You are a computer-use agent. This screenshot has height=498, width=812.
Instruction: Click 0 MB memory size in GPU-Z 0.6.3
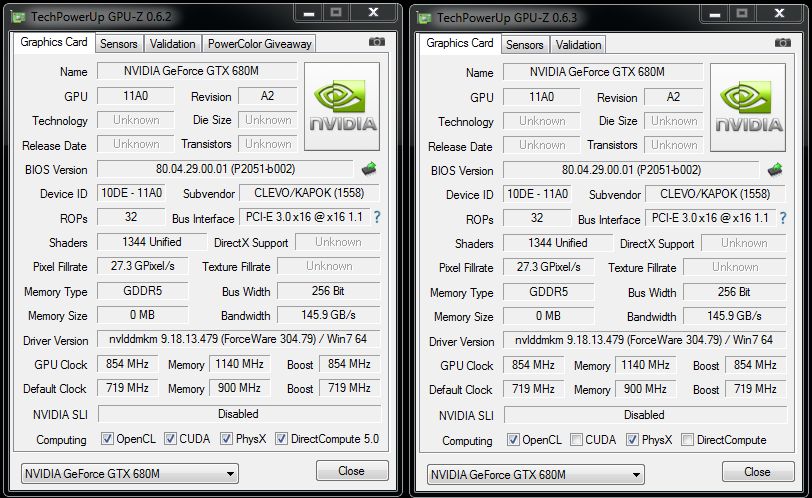[x=548, y=316]
